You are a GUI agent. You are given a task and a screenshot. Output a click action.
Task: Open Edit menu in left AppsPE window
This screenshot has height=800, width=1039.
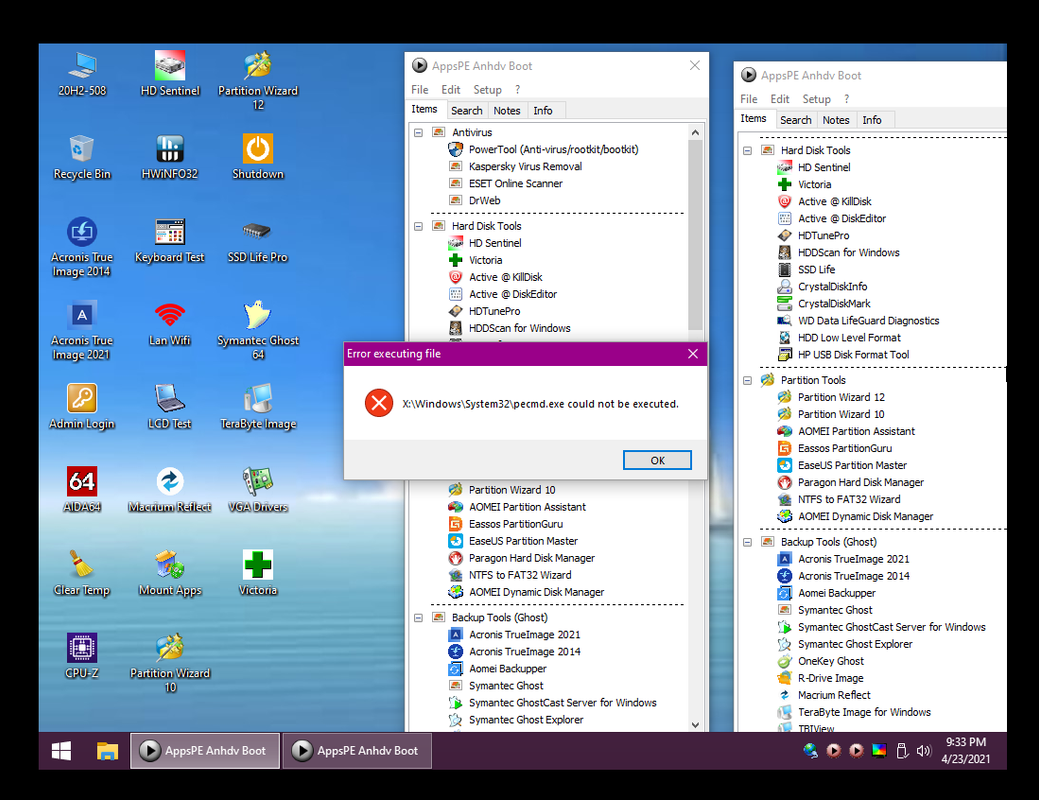click(x=451, y=89)
